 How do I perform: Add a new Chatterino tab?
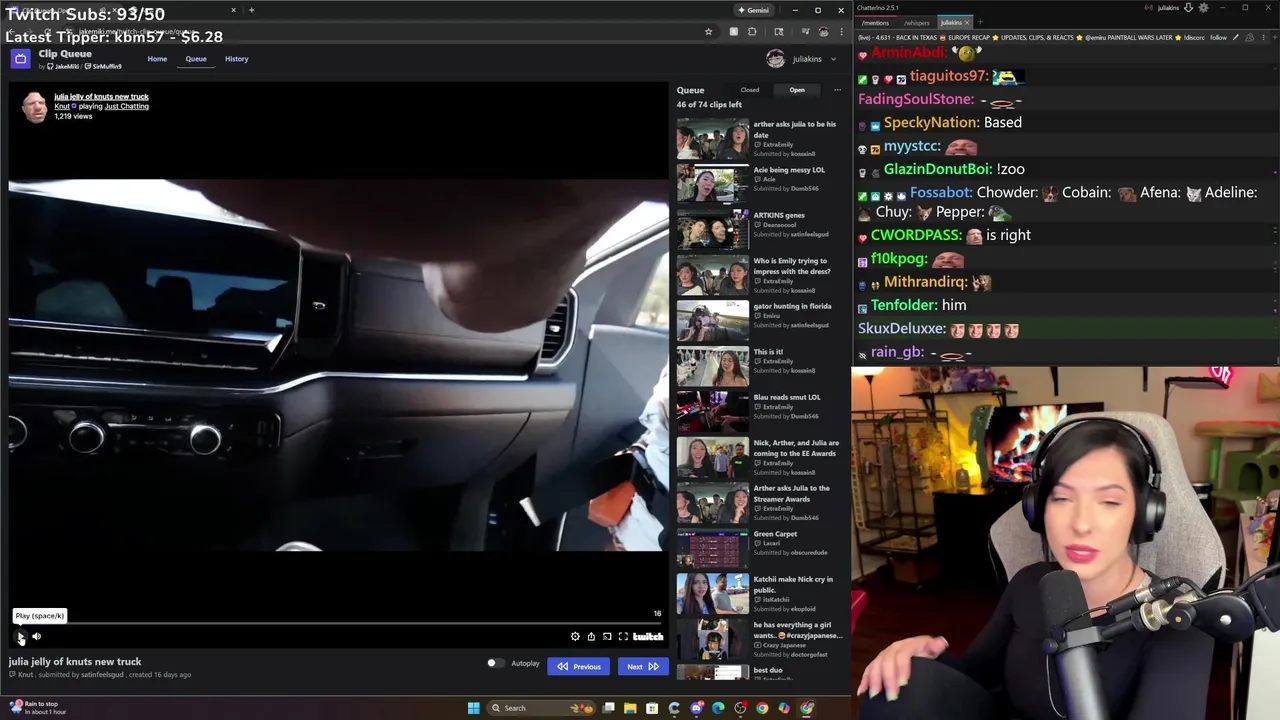coord(980,22)
